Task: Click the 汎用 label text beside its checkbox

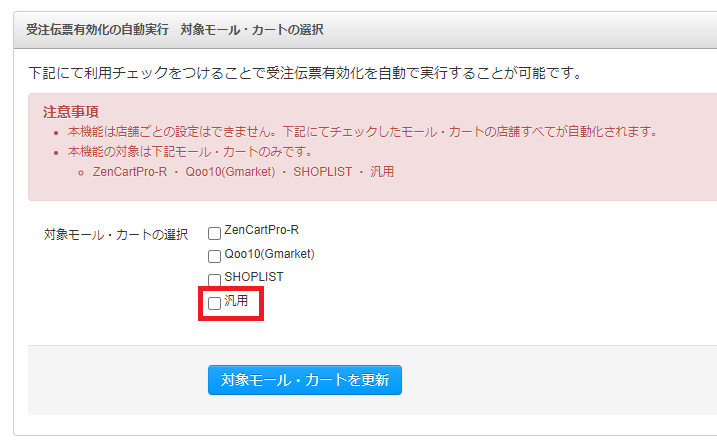Action: pyautogui.click(x=236, y=301)
